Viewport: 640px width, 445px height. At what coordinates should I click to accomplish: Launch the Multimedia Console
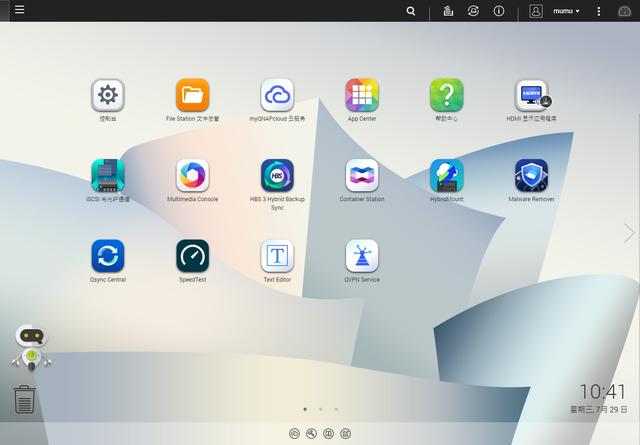(x=193, y=176)
